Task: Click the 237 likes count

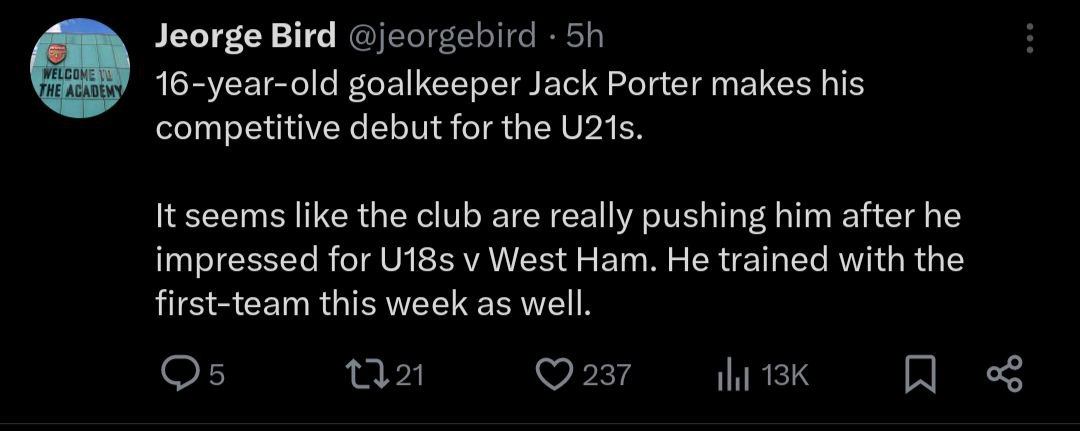Action: click(606, 375)
